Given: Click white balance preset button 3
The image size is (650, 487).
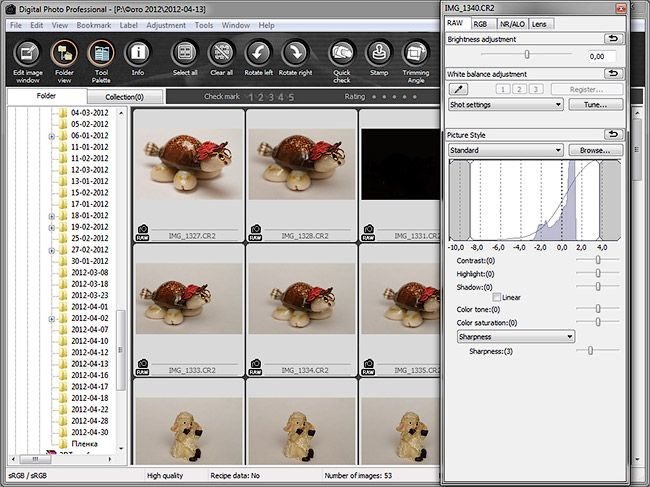Looking at the screenshot, I should pos(536,89).
